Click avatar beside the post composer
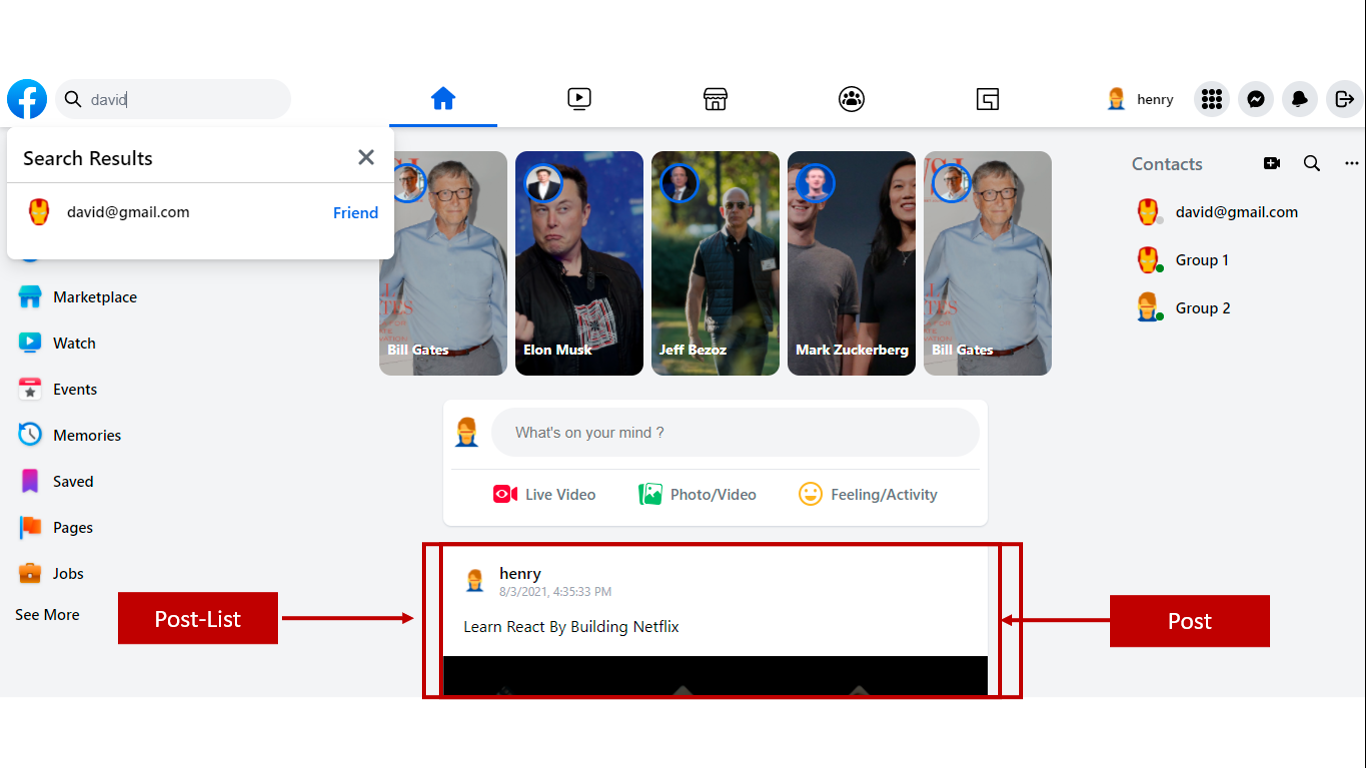Screen dimensions: 1366x768 pos(467,433)
